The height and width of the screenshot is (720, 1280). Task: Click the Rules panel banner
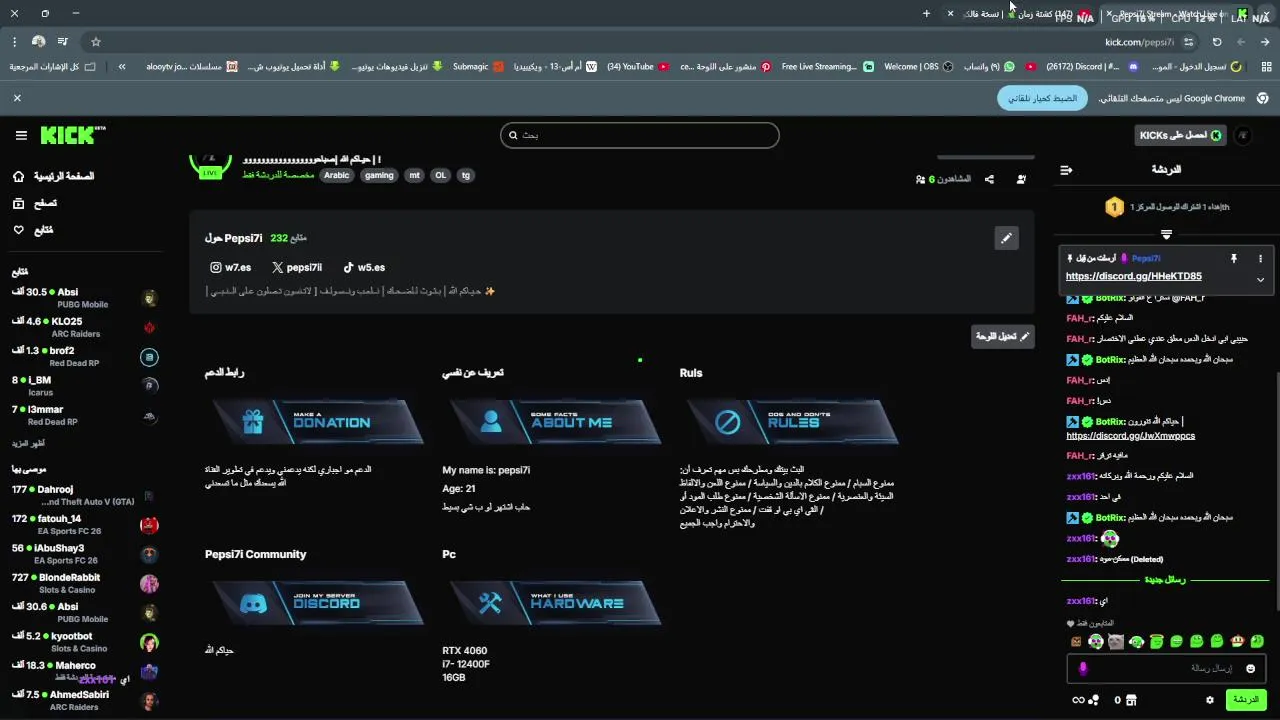(x=792, y=422)
